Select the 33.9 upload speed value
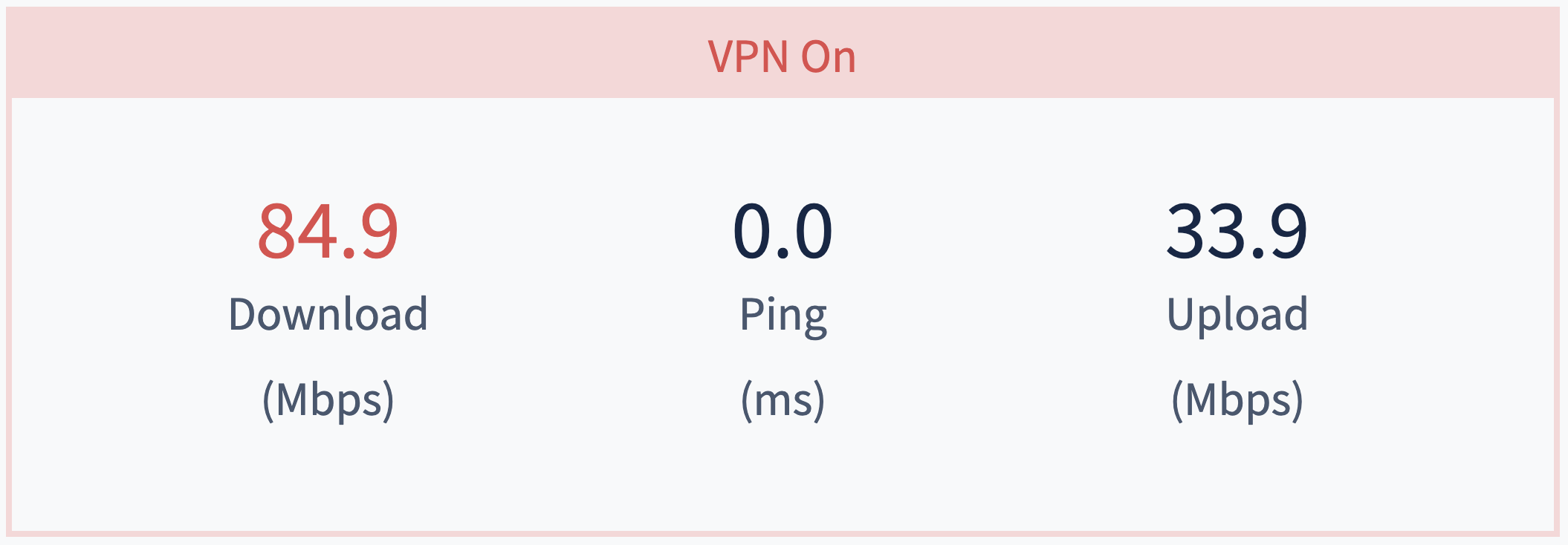This screenshot has height=545, width=1568. point(1237,232)
